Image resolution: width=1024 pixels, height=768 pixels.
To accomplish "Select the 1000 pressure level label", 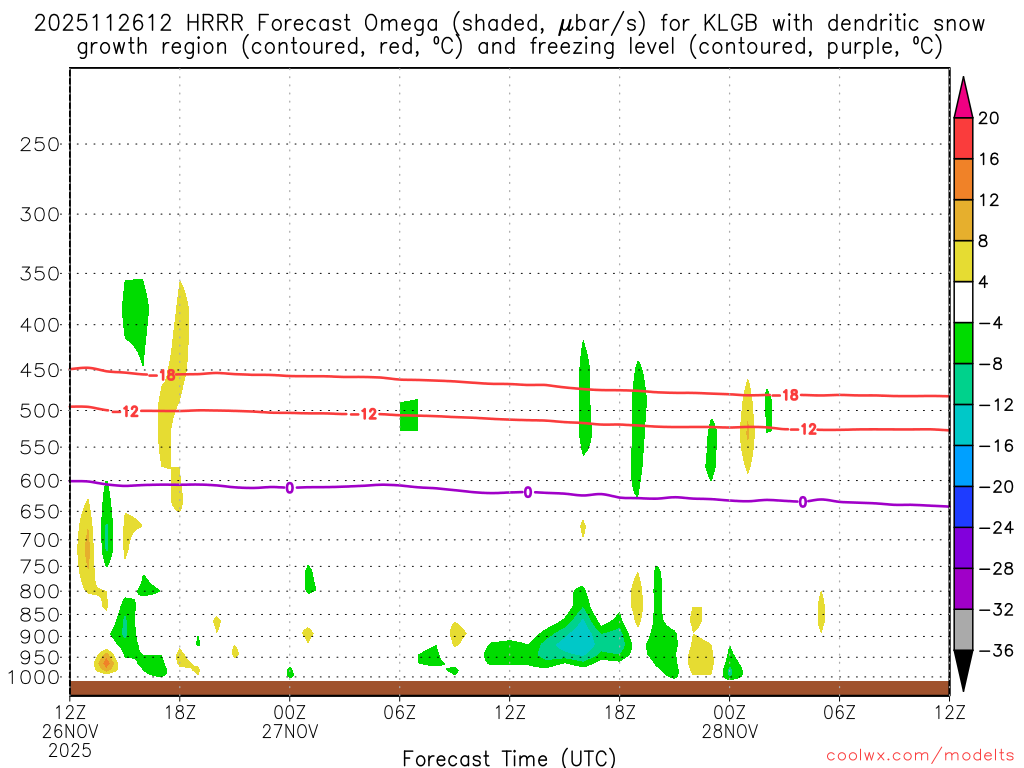I will tap(35, 678).
